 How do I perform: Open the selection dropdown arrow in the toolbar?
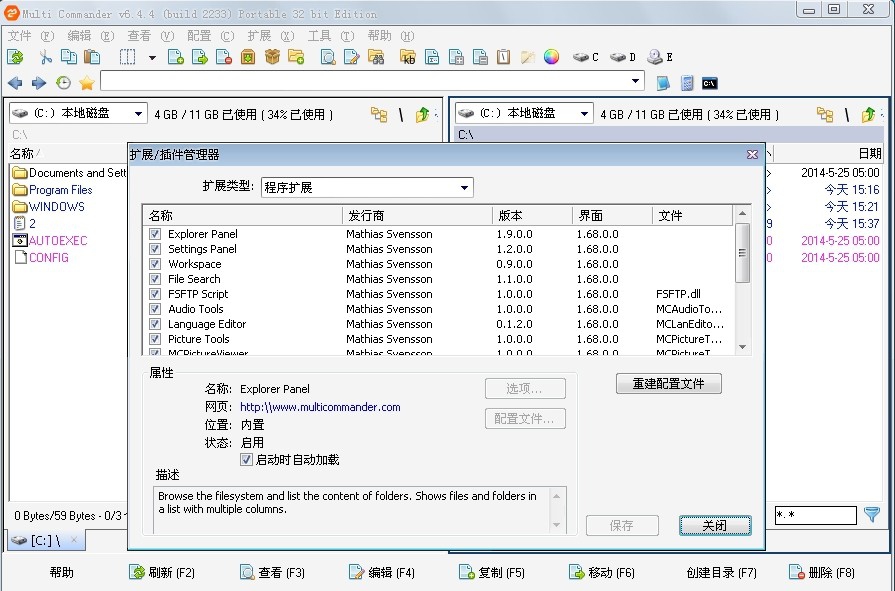pyautogui.click(x=152, y=57)
